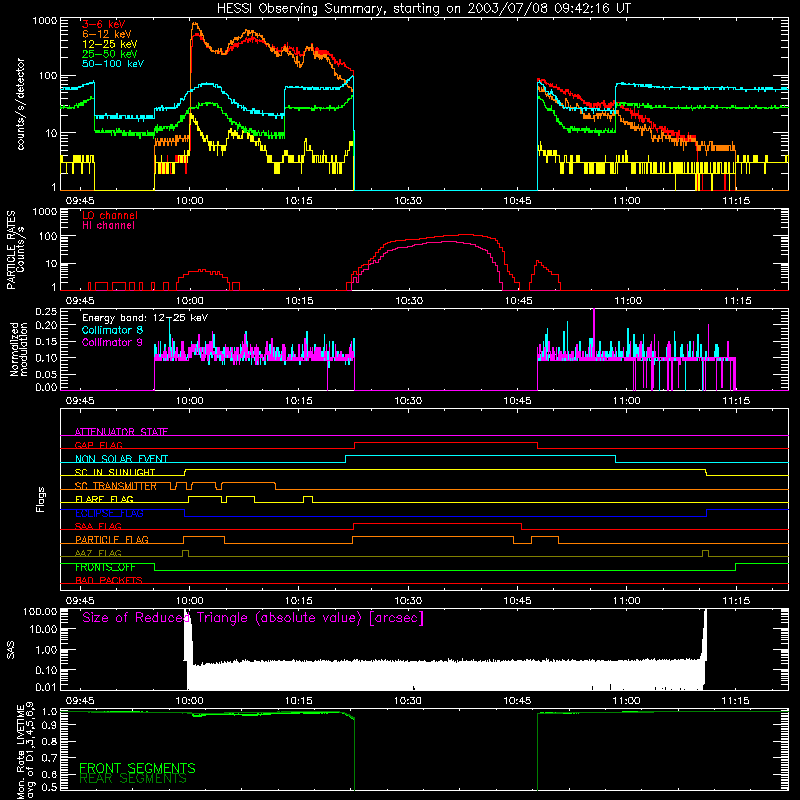This screenshot has width=800, height=800.
Task: Click the 1000 tick label of the count-rate axis
Action: [45, 21]
